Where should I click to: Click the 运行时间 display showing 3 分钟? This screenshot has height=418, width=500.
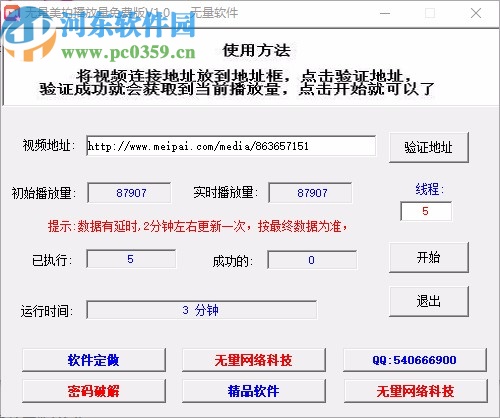point(202,310)
